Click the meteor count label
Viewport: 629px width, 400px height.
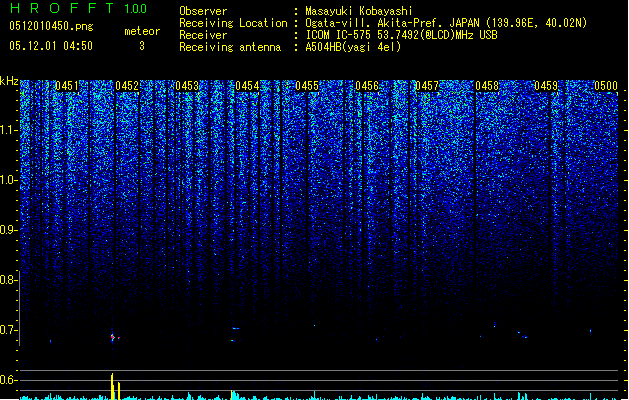(x=142, y=31)
